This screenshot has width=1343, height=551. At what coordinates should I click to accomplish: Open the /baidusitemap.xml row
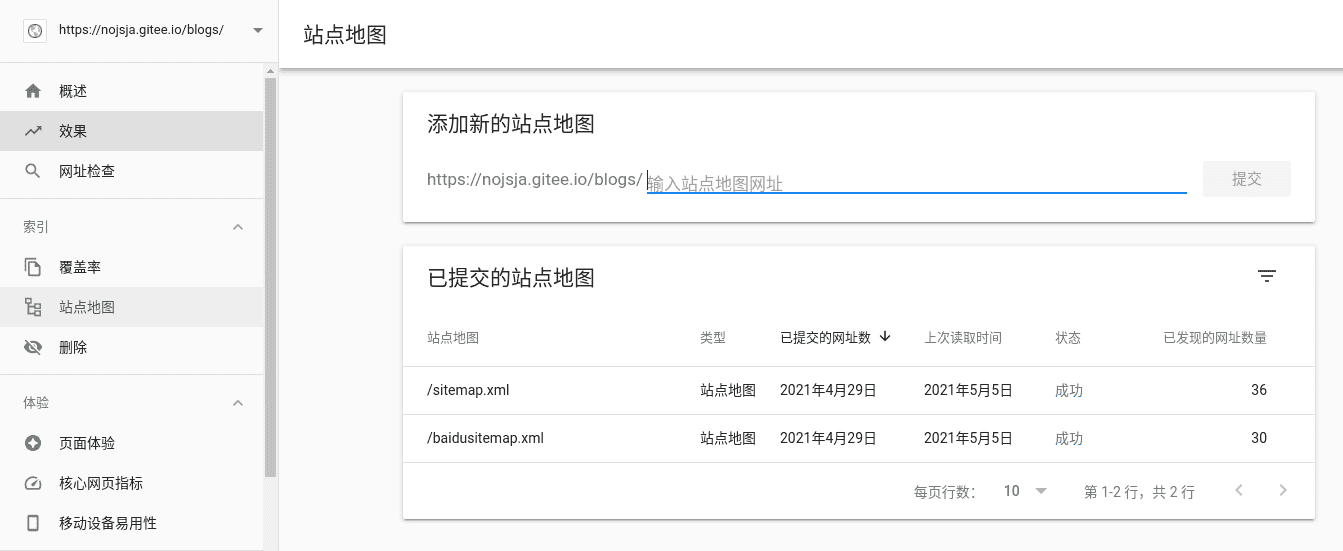(x=858, y=438)
